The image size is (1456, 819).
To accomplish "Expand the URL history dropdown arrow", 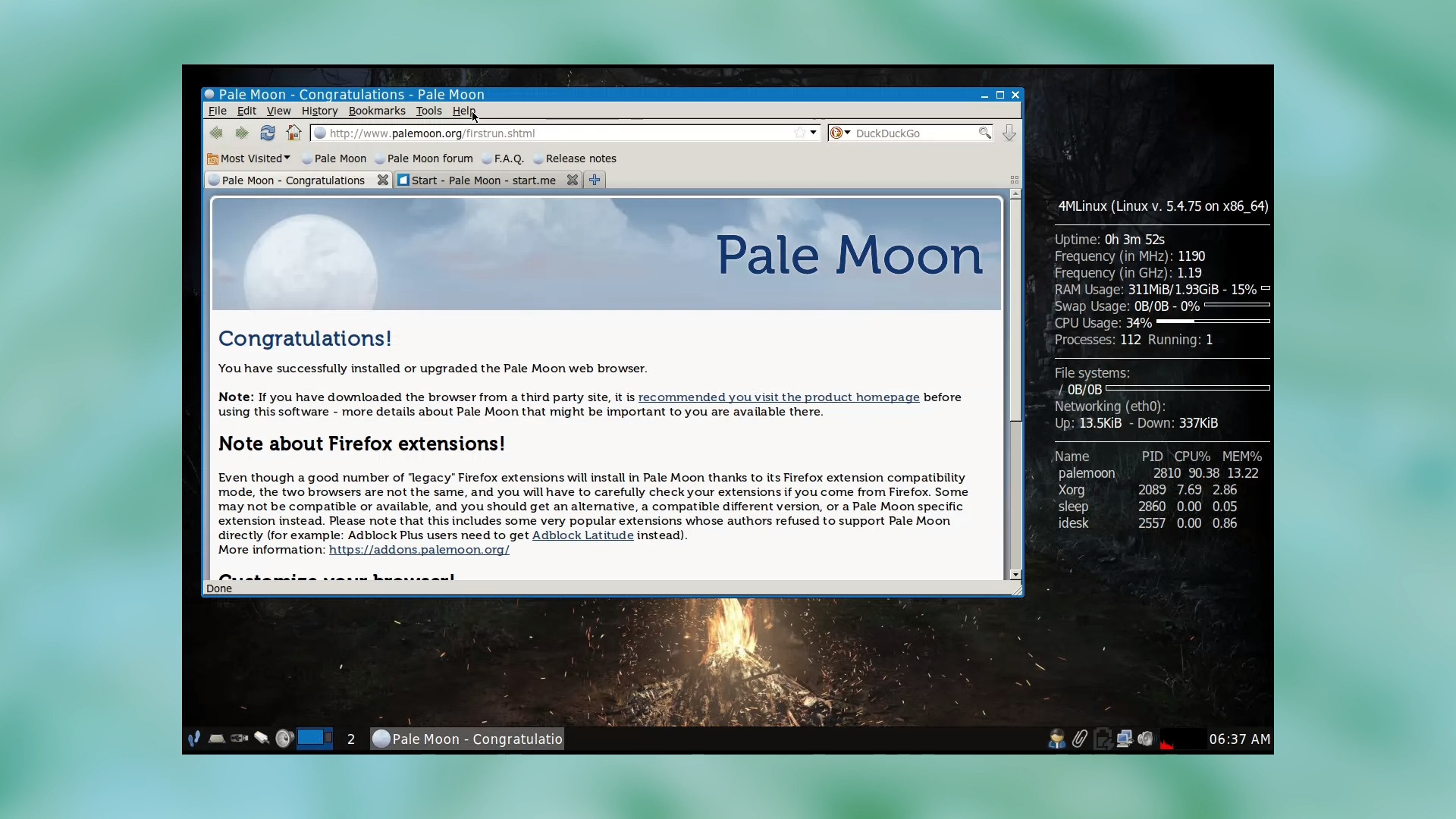I will coord(813,133).
